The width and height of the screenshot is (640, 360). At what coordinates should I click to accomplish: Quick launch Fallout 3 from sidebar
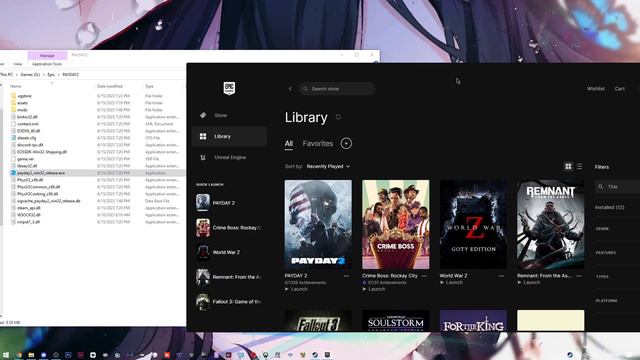[x=229, y=302]
